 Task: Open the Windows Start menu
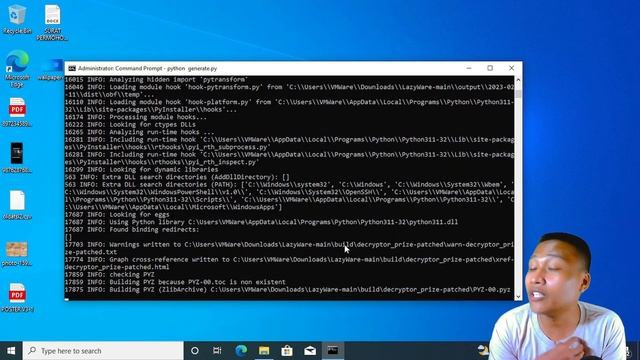[11, 351]
